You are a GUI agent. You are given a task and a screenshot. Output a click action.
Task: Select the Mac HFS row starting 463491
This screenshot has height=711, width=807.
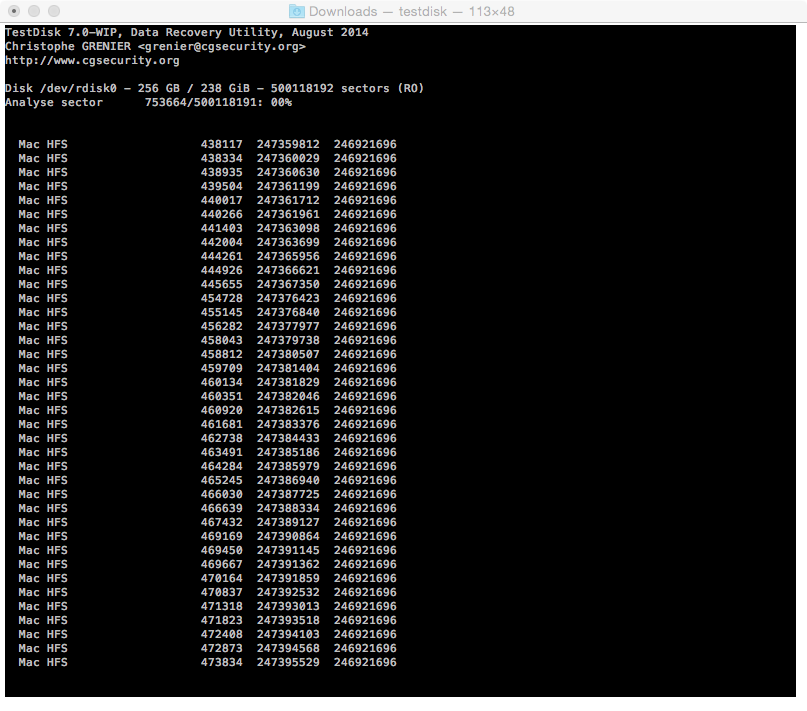click(207, 452)
